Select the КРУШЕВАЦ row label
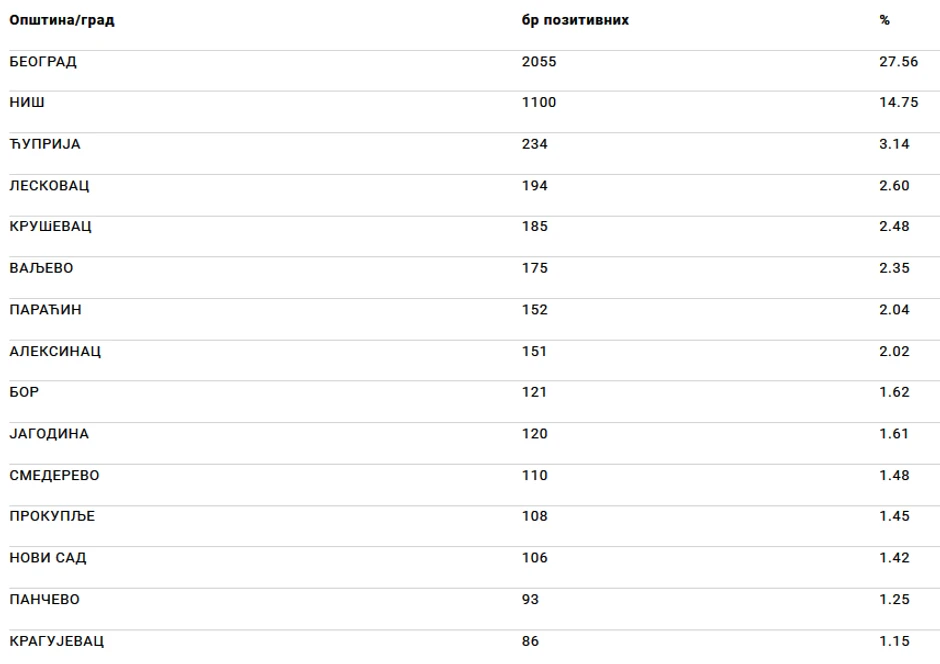 coord(51,227)
